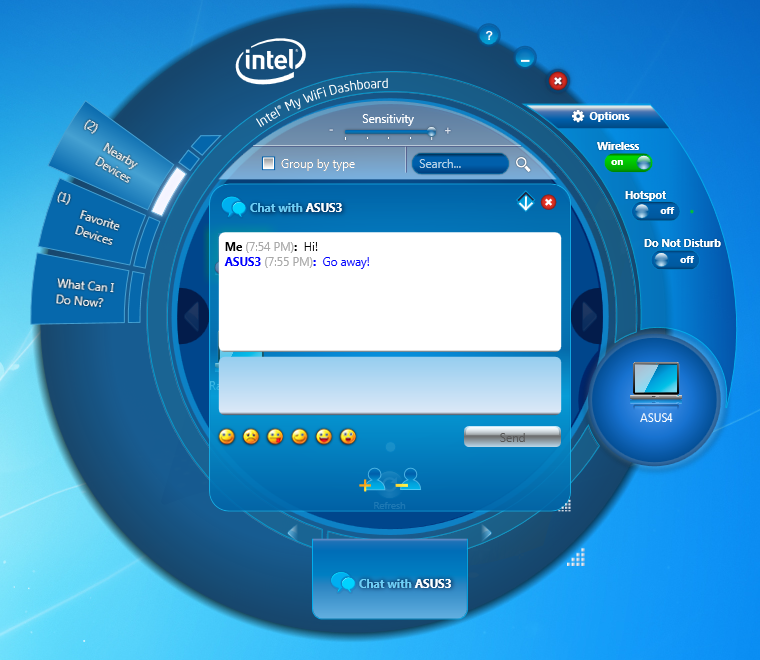Insert the tongue-out emoticon
760x660 pixels.
click(x=275, y=437)
